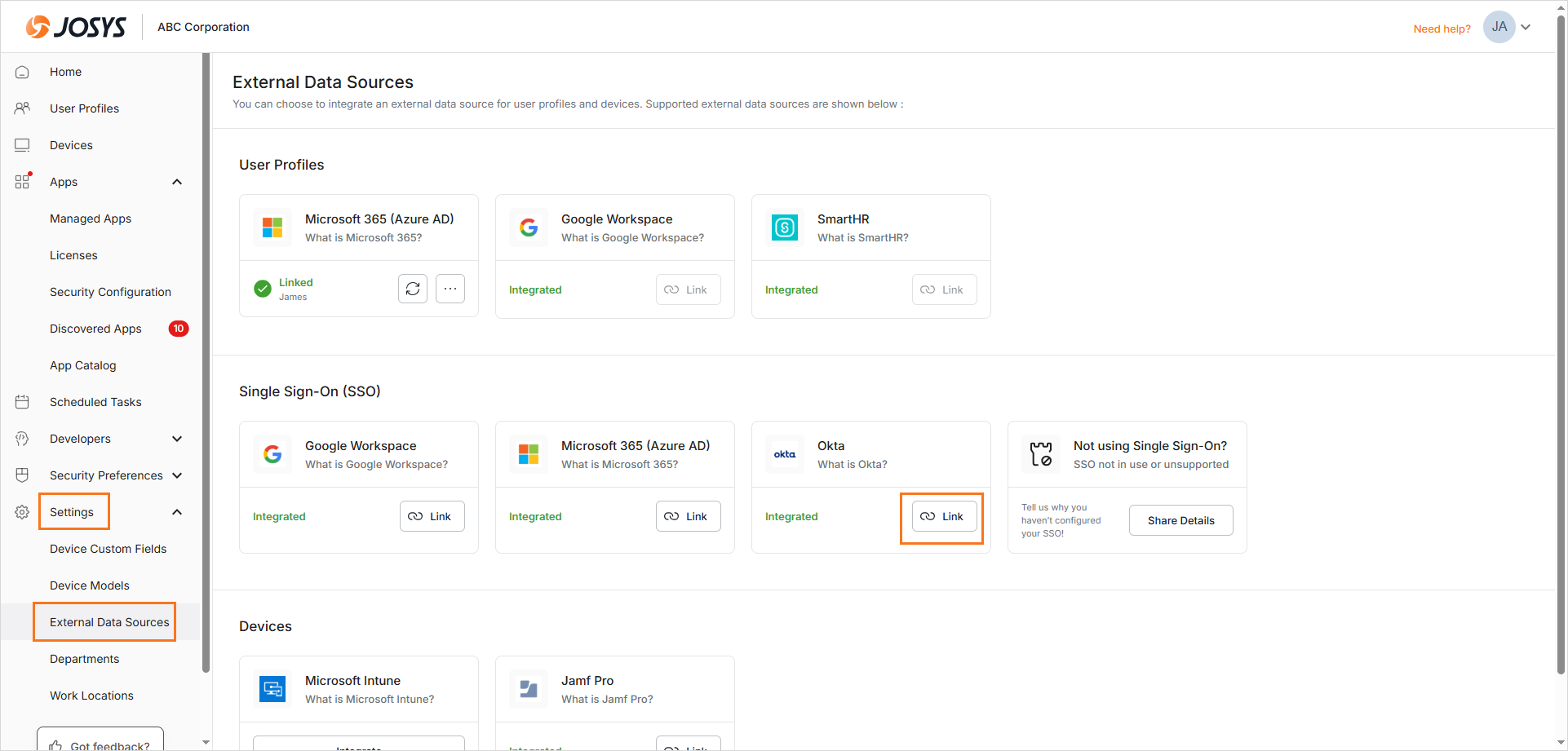1568x751 pixels.
Task: Click the sidebar vertical scrollbar
Action: pyautogui.click(x=206, y=363)
